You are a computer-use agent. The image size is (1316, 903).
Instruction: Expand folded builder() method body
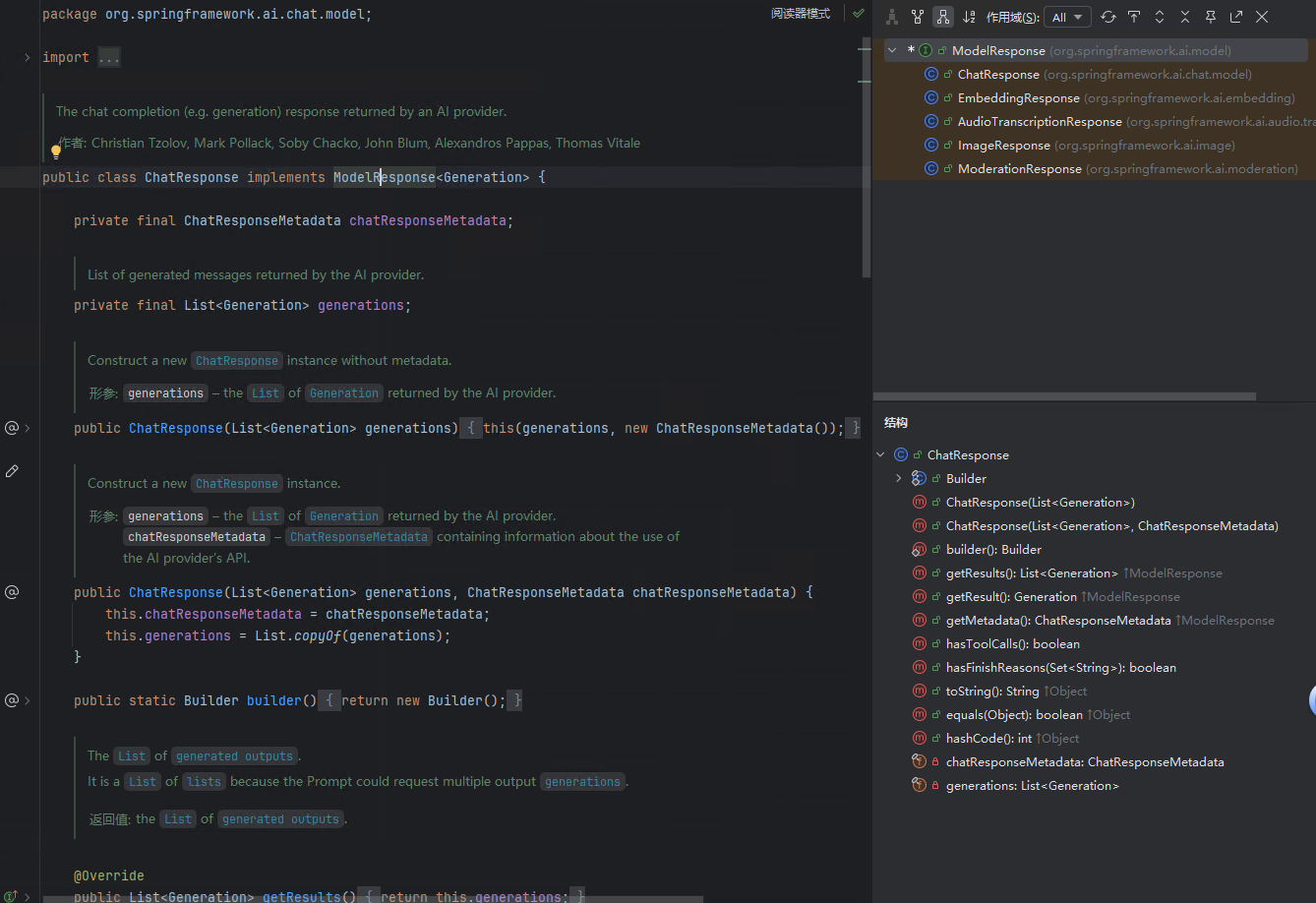(x=27, y=700)
